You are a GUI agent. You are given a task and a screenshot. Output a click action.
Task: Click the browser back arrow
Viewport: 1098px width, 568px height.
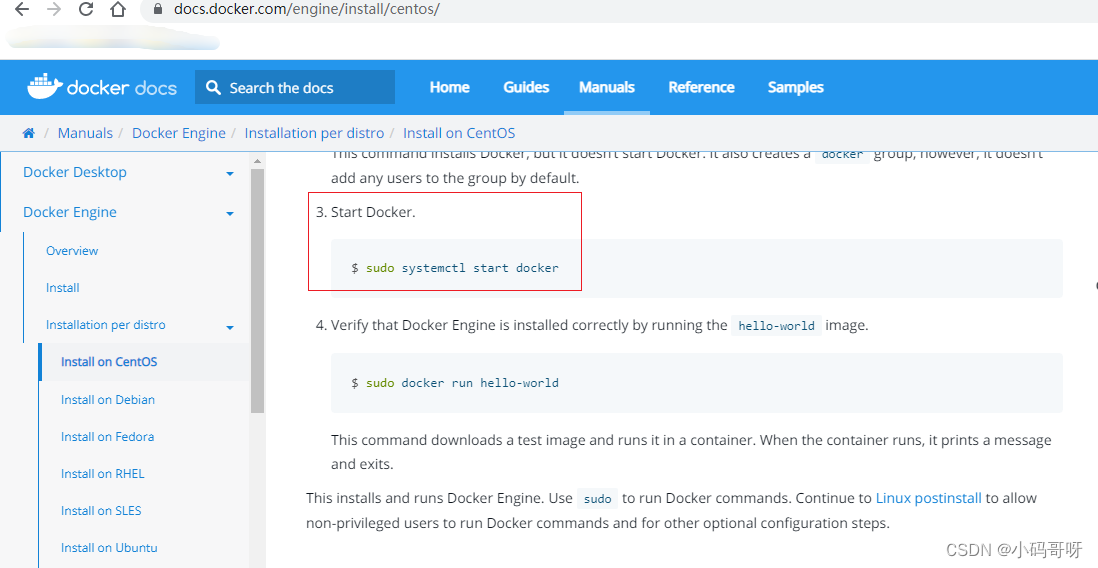(x=22, y=9)
